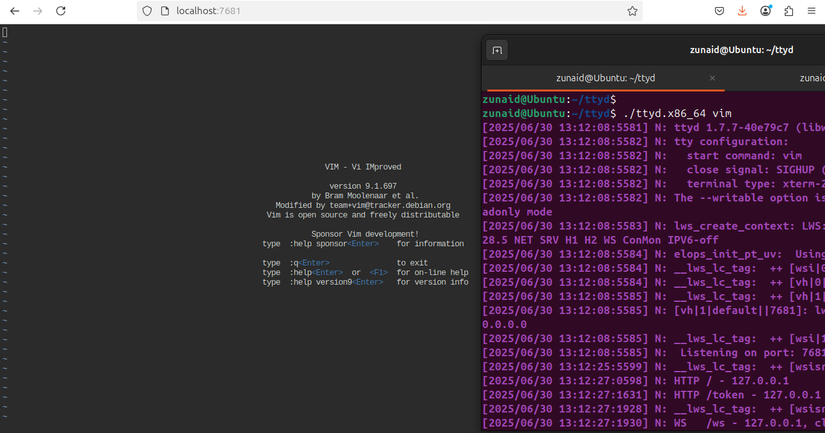Image resolution: width=825 pixels, height=433 pixels.
Task: Click 'Vim is open source and freely distributable'
Action: pos(363,215)
